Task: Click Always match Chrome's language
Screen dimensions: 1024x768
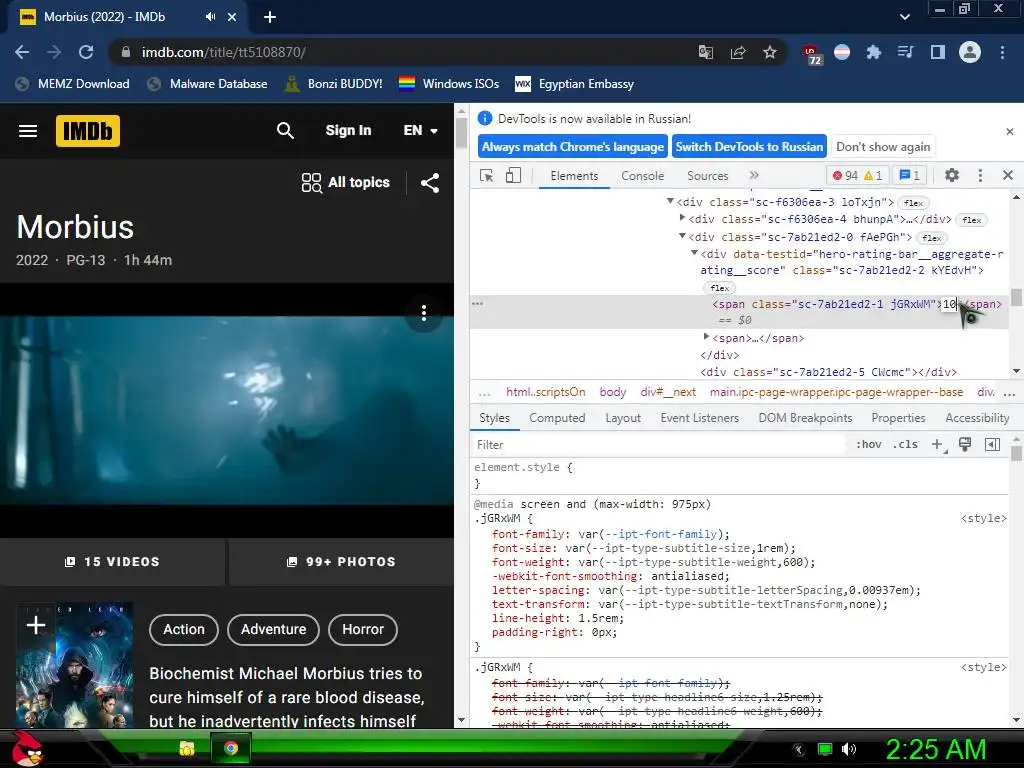Action: tap(573, 147)
